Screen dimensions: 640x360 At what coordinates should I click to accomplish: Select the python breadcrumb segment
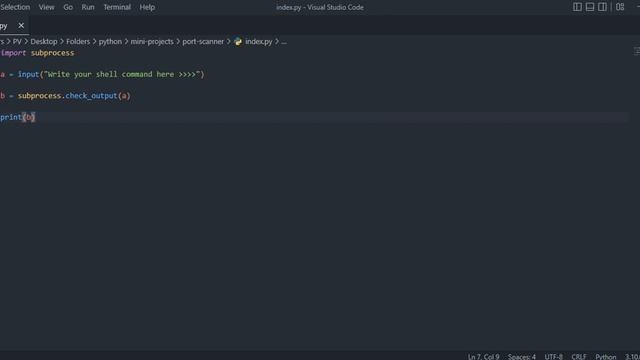click(110, 42)
